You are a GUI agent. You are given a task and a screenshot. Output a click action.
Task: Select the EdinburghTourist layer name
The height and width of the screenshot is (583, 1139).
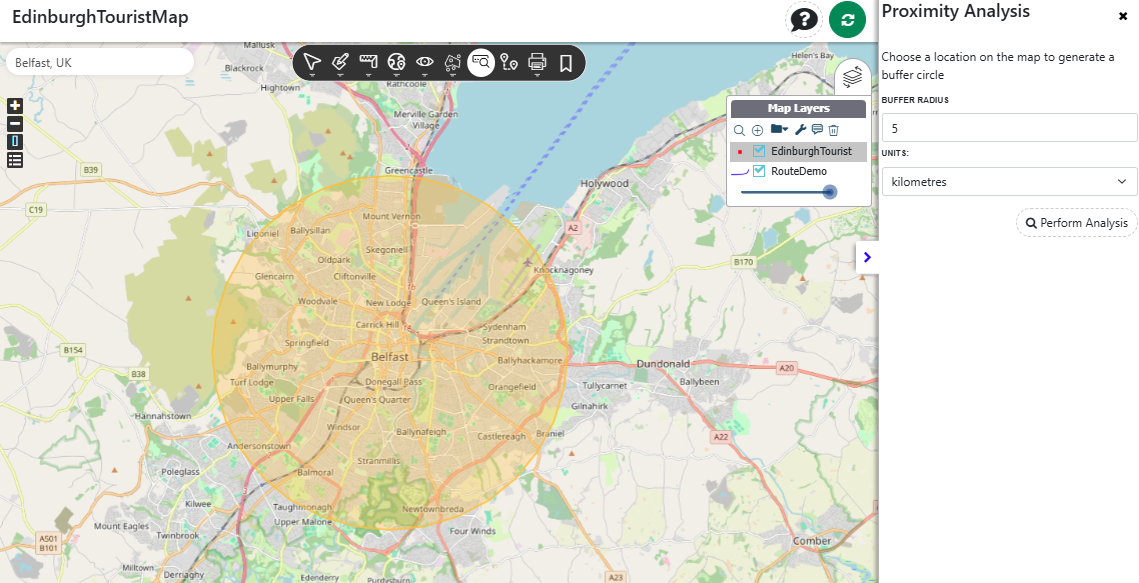(x=811, y=151)
